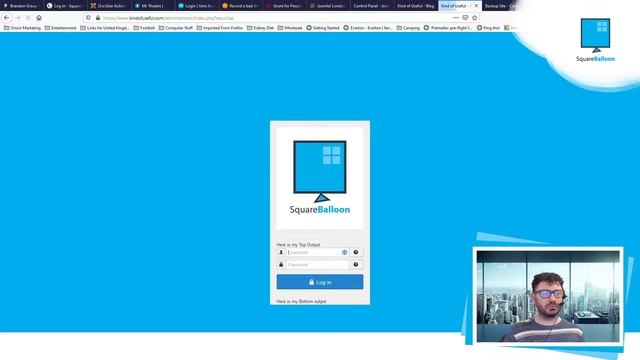Click the SquareBalloon logo in top-right cloud
Image resolution: width=640 pixels, height=360 pixels.
[x=596, y=40]
